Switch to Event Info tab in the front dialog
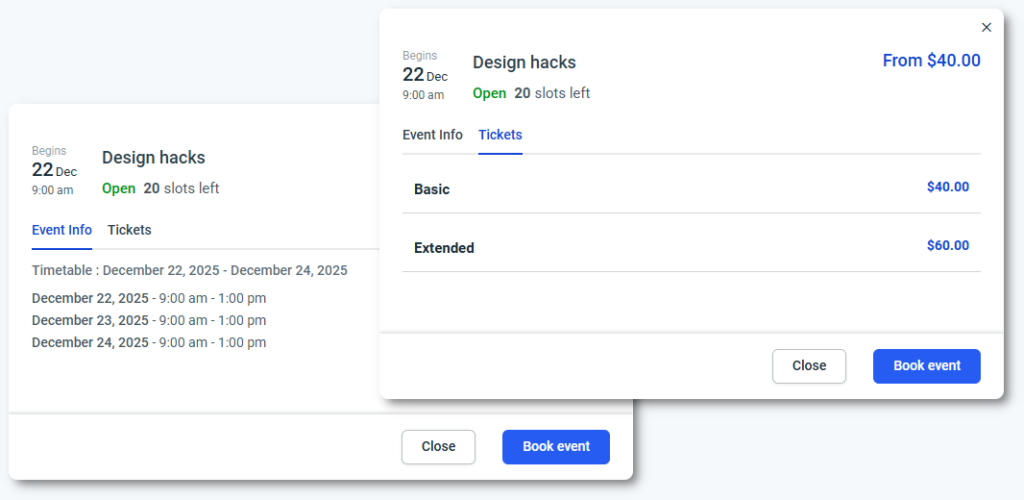Viewport: 1024px width, 500px height. [x=432, y=135]
